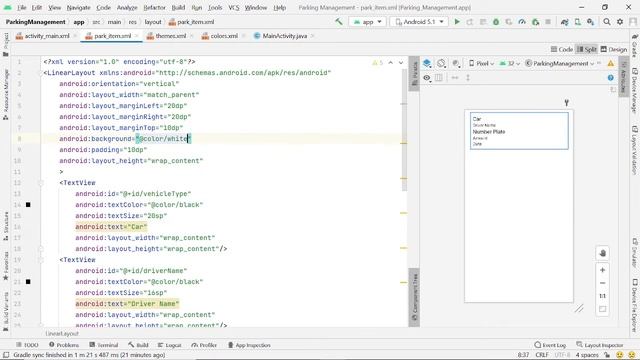Open the Event Log
The height and width of the screenshot is (360, 640).
pos(550,345)
